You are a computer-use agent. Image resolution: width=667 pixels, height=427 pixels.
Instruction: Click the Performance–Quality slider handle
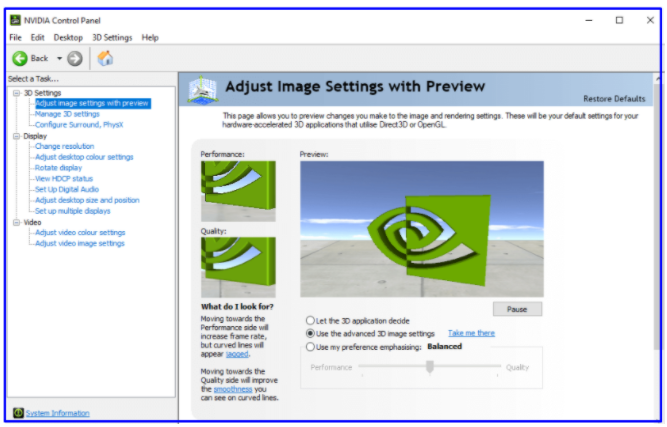430,366
